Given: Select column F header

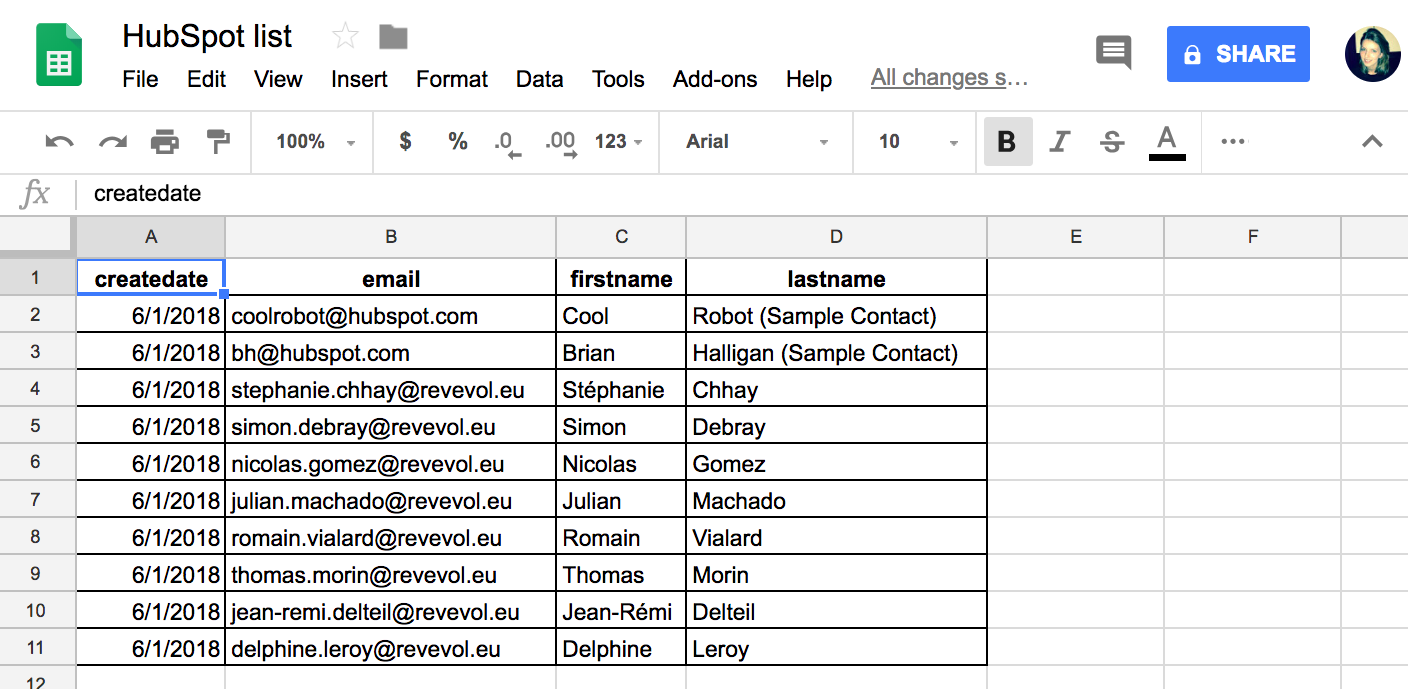Looking at the screenshot, I should tap(1253, 237).
